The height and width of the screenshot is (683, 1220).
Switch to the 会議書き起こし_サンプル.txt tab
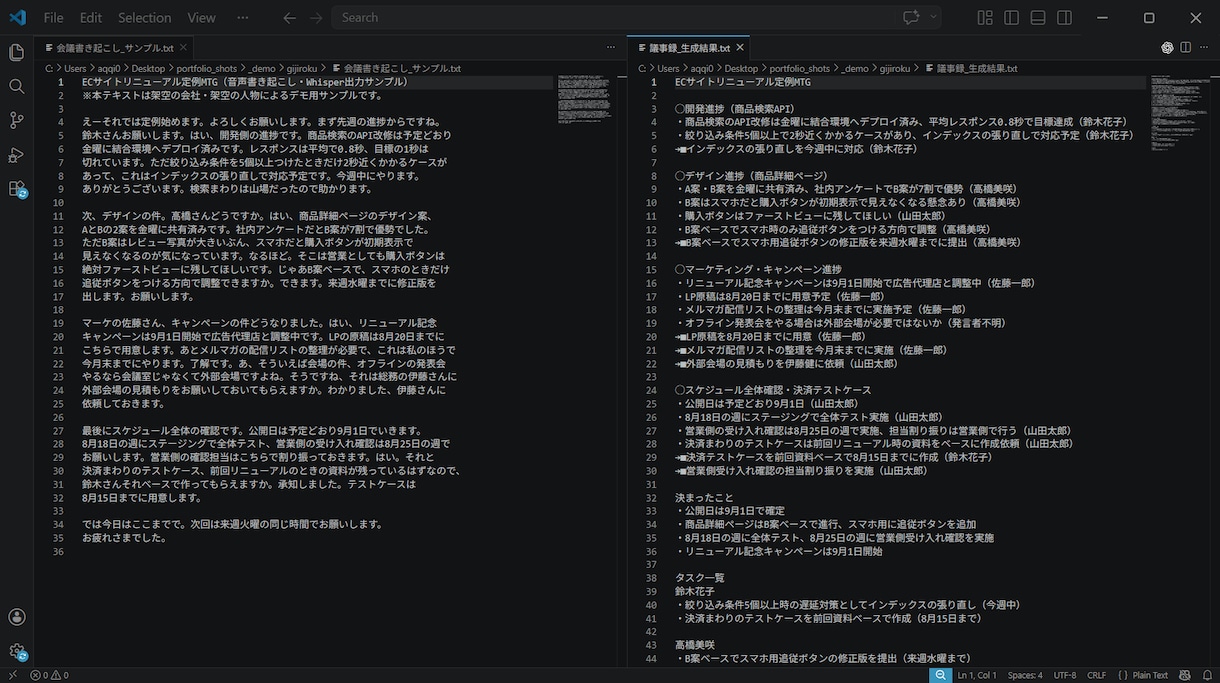[115, 47]
